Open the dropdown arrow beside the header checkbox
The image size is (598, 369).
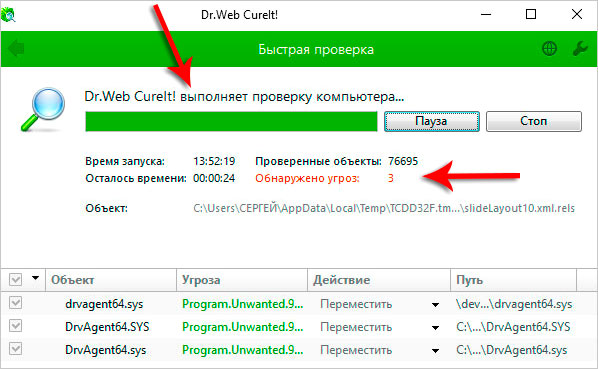(35, 278)
